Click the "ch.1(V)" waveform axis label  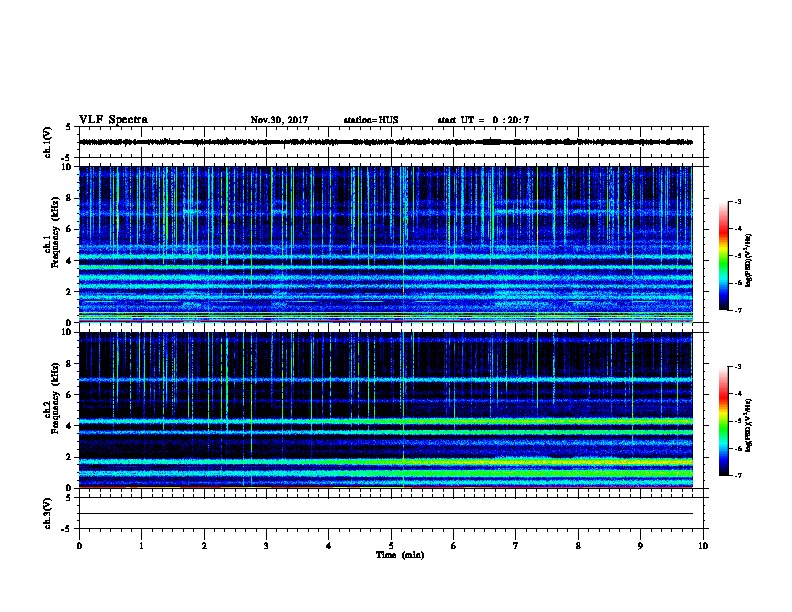pyautogui.click(x=48, y=142)
